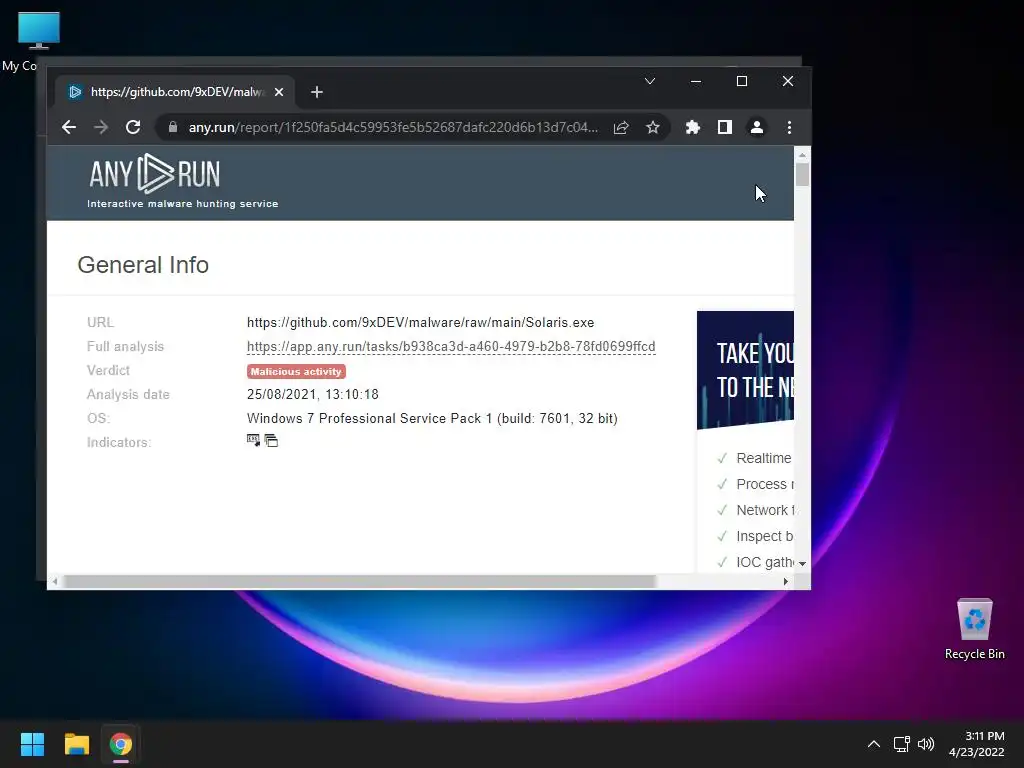This screenshot has width=1024, height=768.
Task: Open the app.any.run full analysis link
Action: pyautogui.click(x=451, y=347)
